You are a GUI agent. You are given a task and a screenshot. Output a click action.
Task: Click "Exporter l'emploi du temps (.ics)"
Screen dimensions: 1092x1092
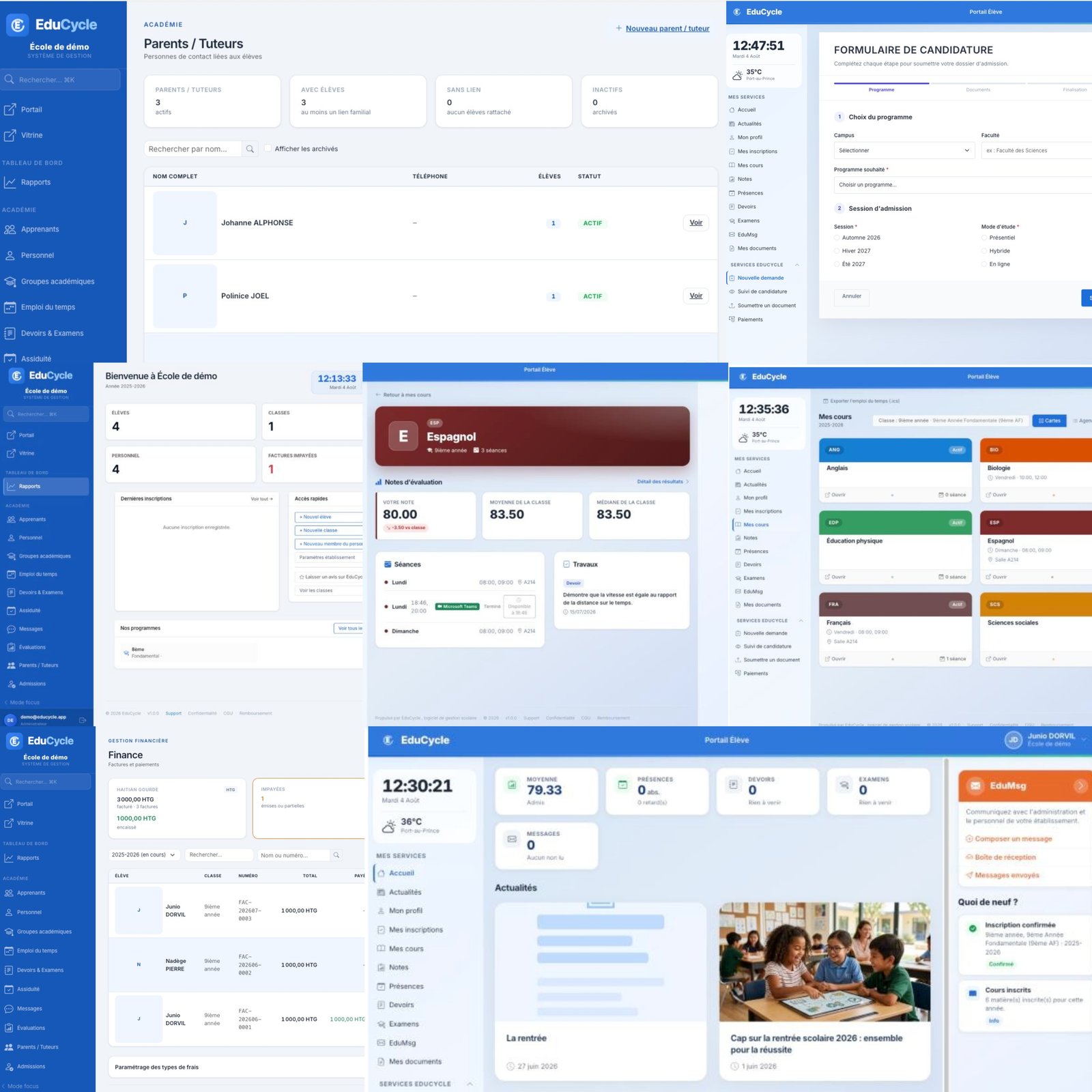pos(861,401)
